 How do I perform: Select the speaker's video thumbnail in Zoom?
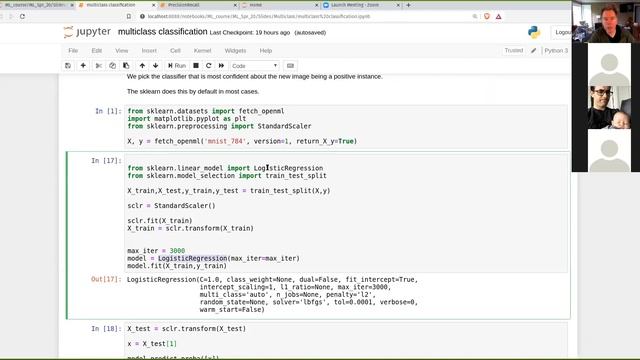coord(606,21)
